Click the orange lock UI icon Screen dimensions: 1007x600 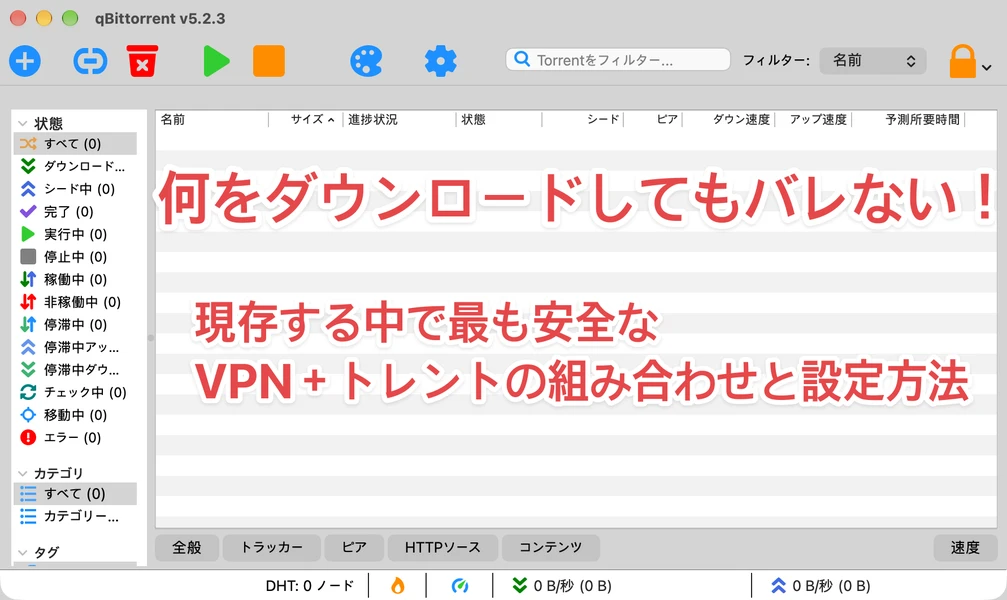[962, 62]
